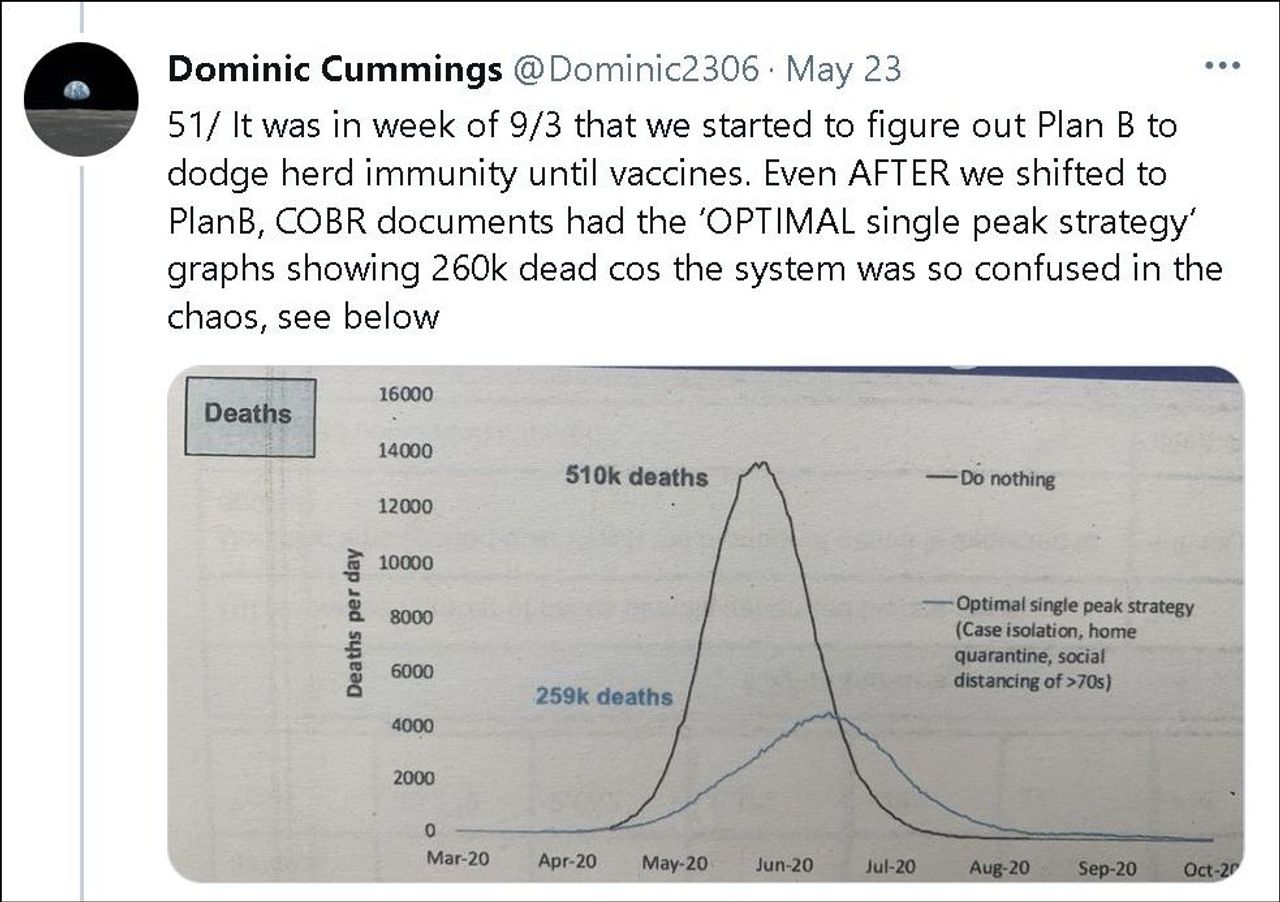This screenshot has height=902, width=1280.
Task: Select the Optimal single peak strategy legend entry
Action: pos(1074,606)
